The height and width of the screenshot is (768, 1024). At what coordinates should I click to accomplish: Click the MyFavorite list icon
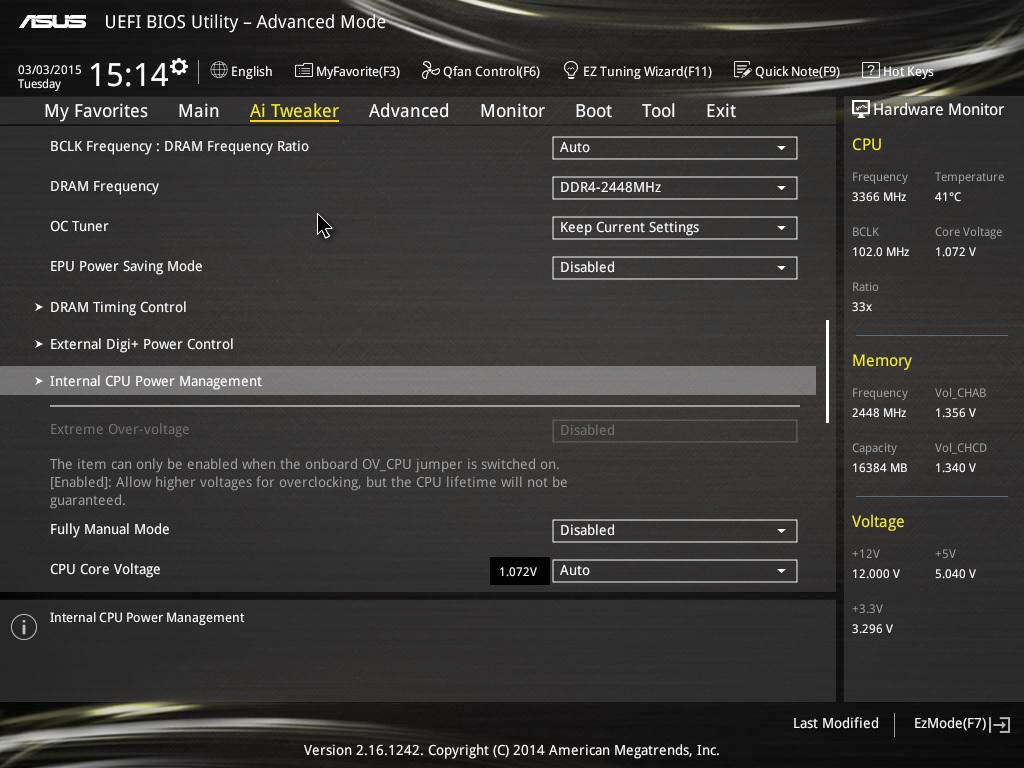tap(303, 71)
